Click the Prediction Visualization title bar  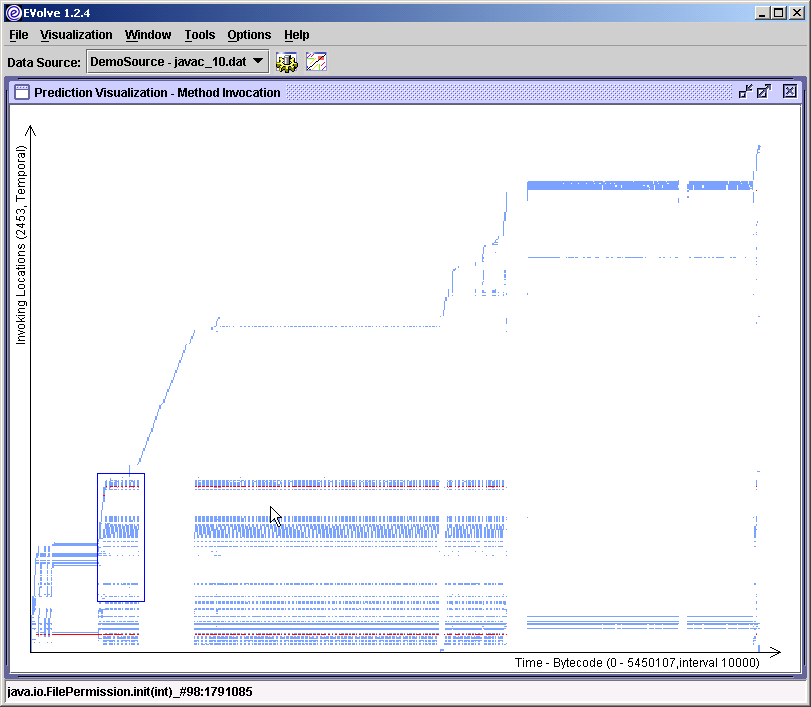(x=406, y=92)
